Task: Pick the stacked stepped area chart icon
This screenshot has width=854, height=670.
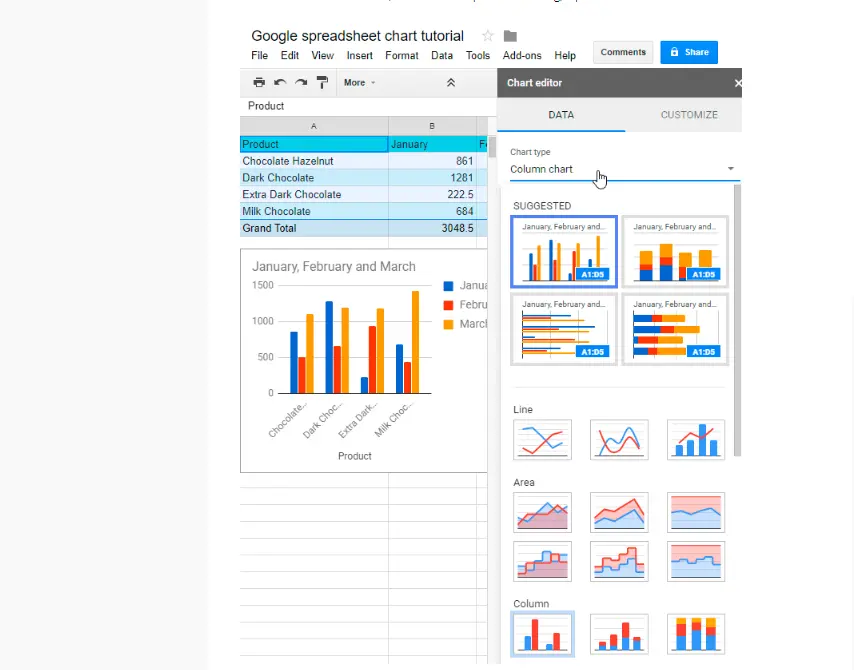Action: pos(619,561)
